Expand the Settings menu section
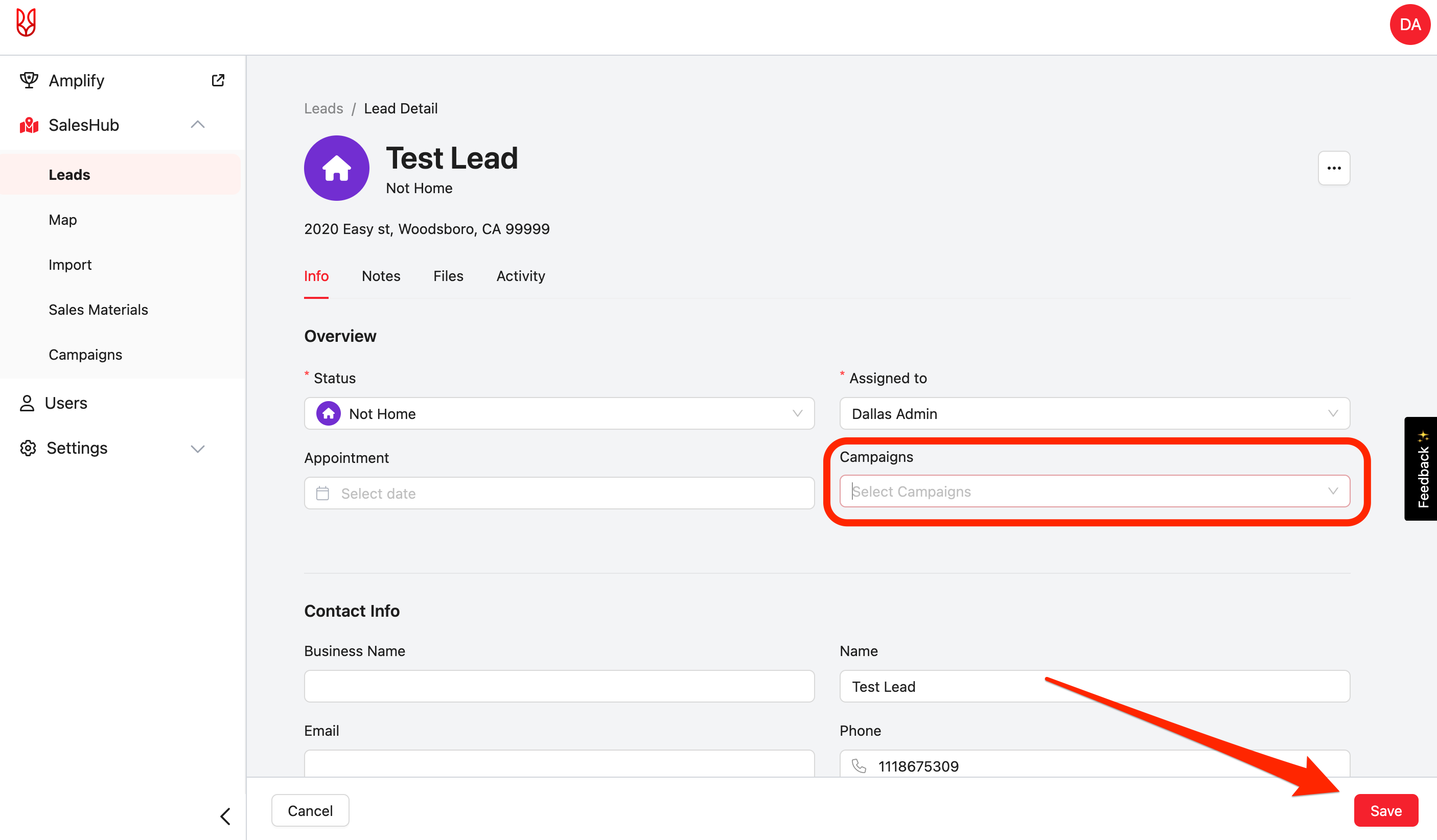This screenshot has height=840, width=1437. point(197,448)
